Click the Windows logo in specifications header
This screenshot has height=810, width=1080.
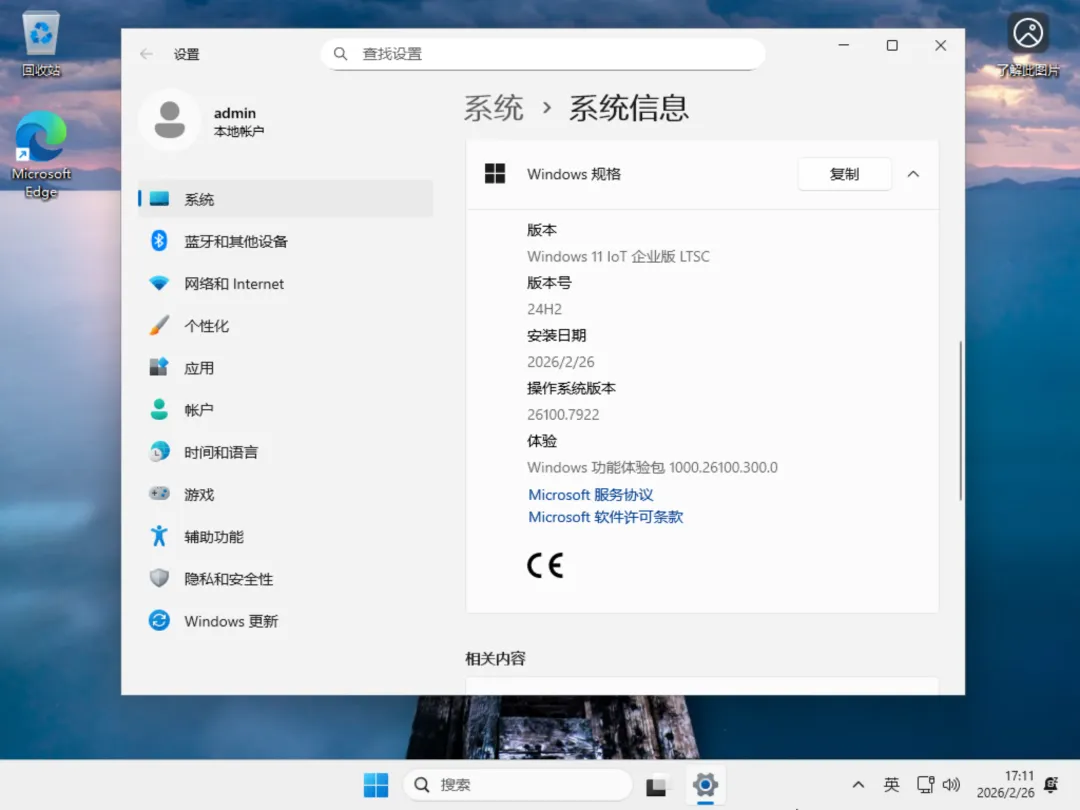coord(495,174)
